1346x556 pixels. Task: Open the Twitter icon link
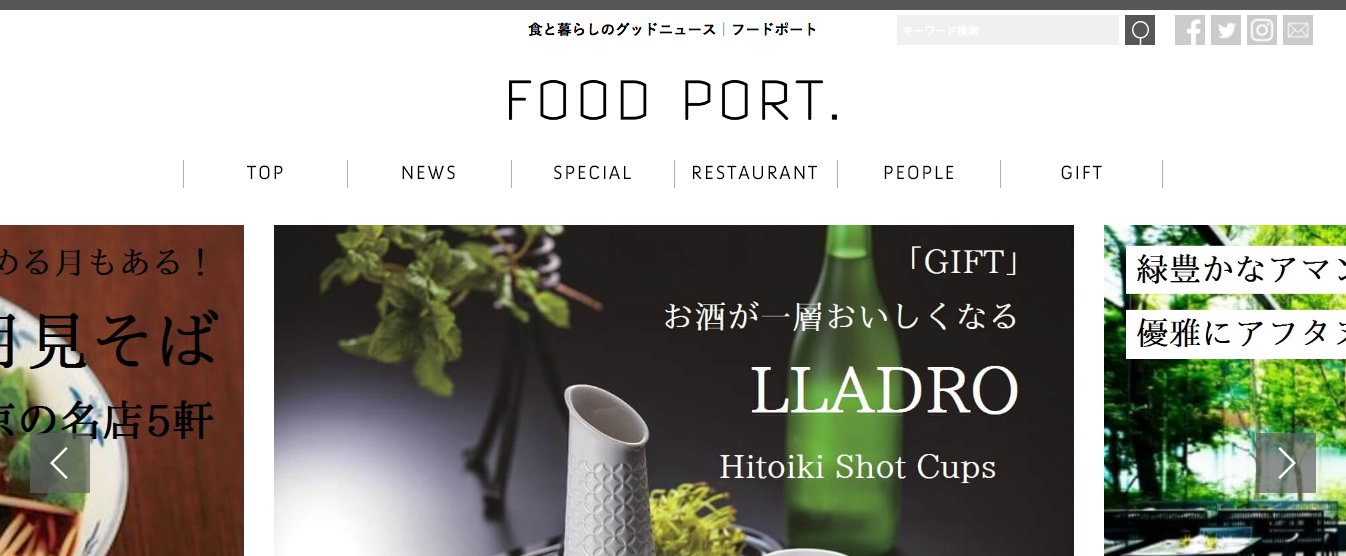pyautogui.click(x=1226, y=30)
